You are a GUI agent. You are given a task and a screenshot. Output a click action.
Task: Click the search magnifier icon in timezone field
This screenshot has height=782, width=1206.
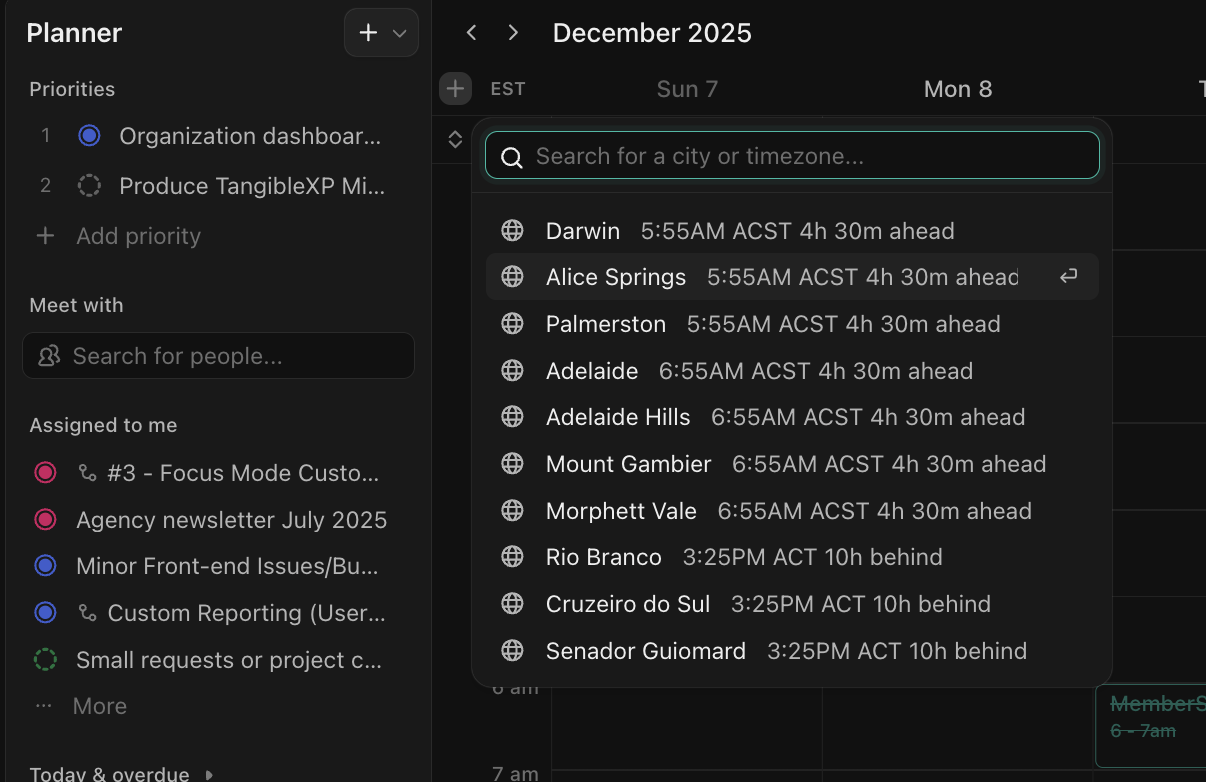tap(512, 157)
